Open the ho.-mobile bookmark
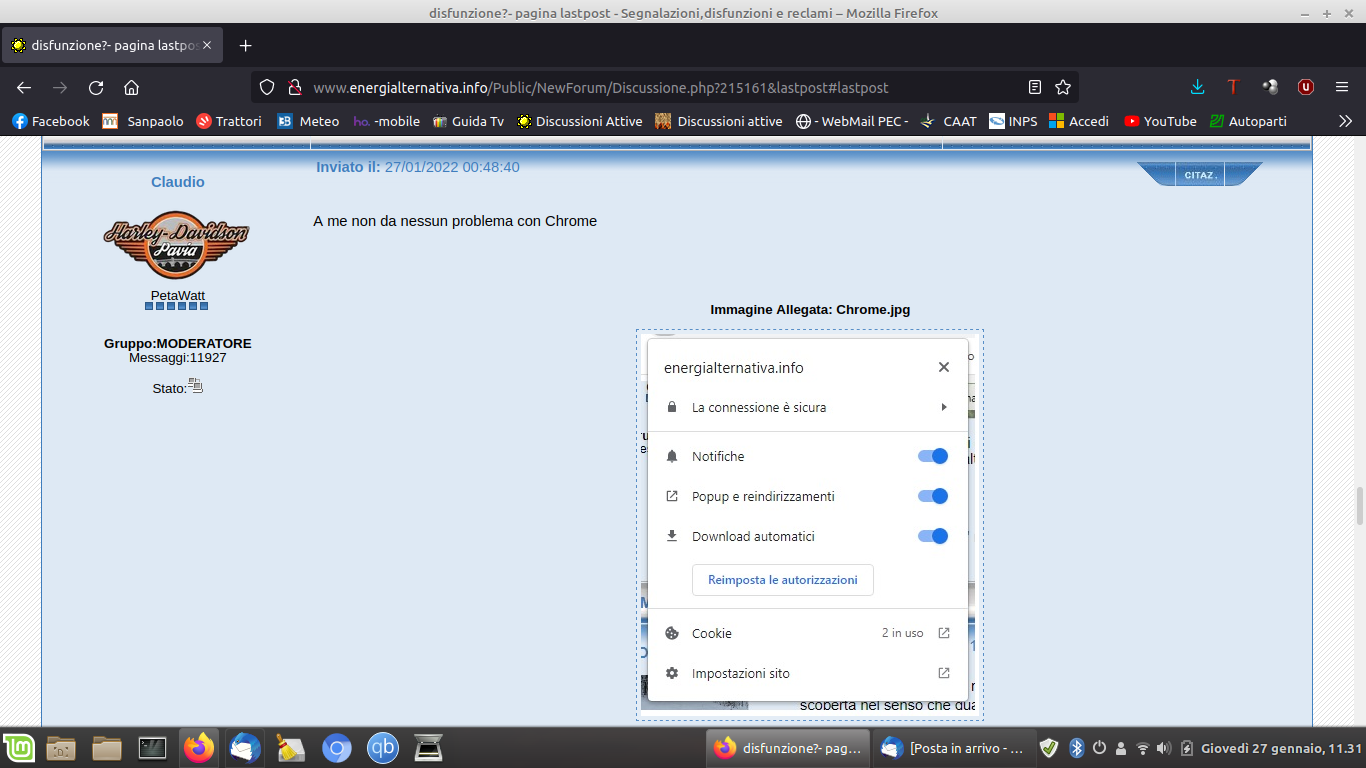 [x=386, y=121]
